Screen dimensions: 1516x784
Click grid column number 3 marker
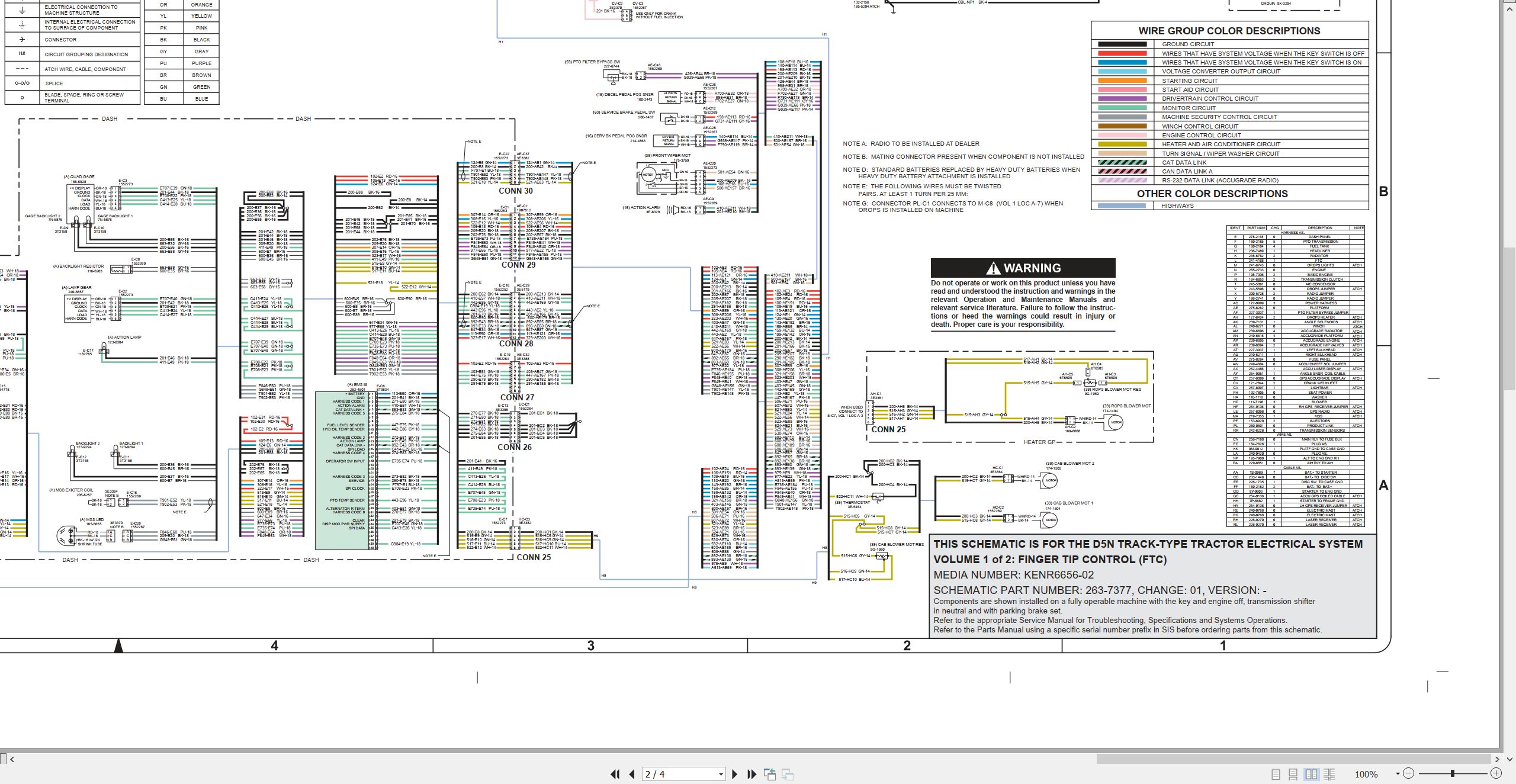(x=590, y=645)
